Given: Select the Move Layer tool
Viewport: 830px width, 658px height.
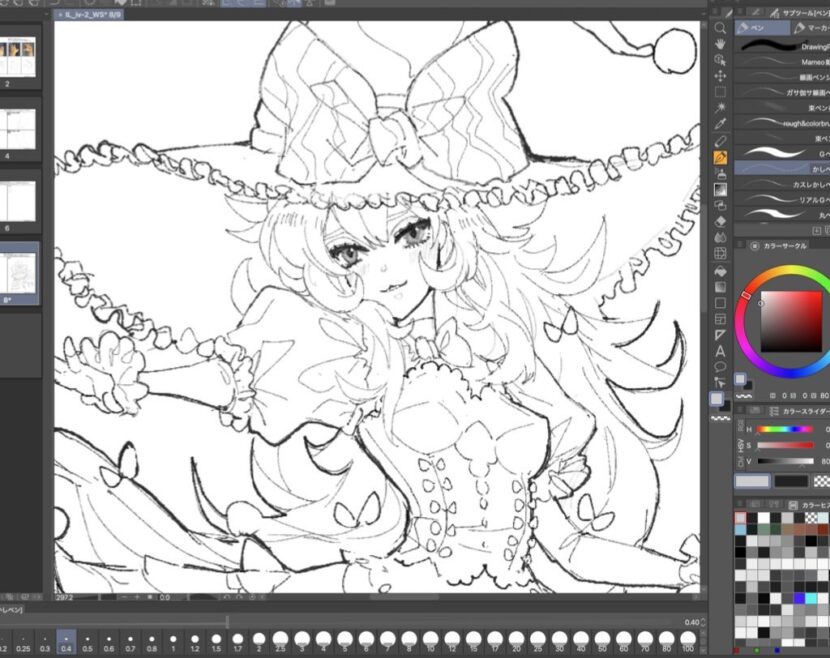Looking at the screenshot, I should (x=720, y=76).
